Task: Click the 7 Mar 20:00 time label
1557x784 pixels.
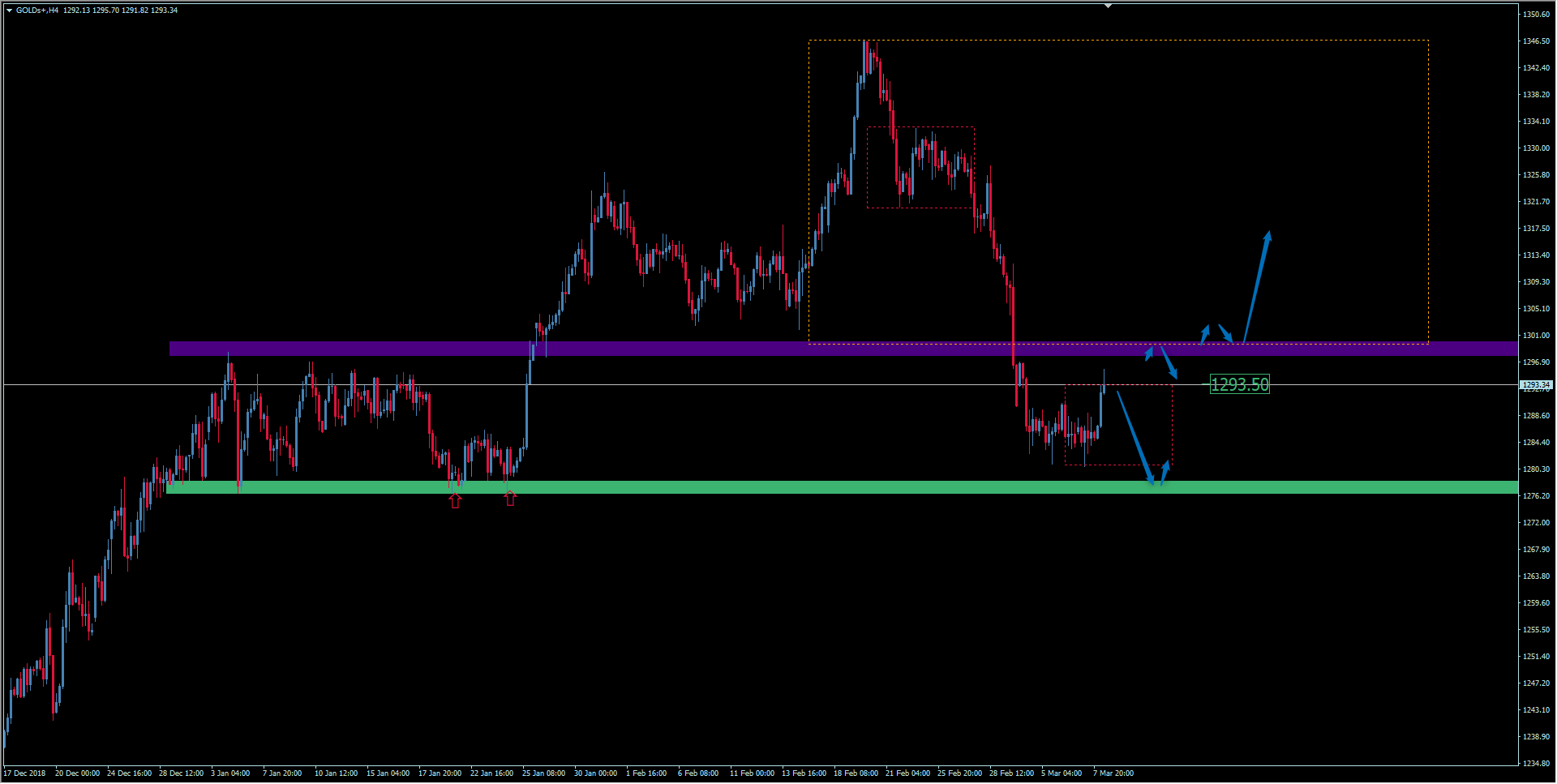Action: (1113, 773)
